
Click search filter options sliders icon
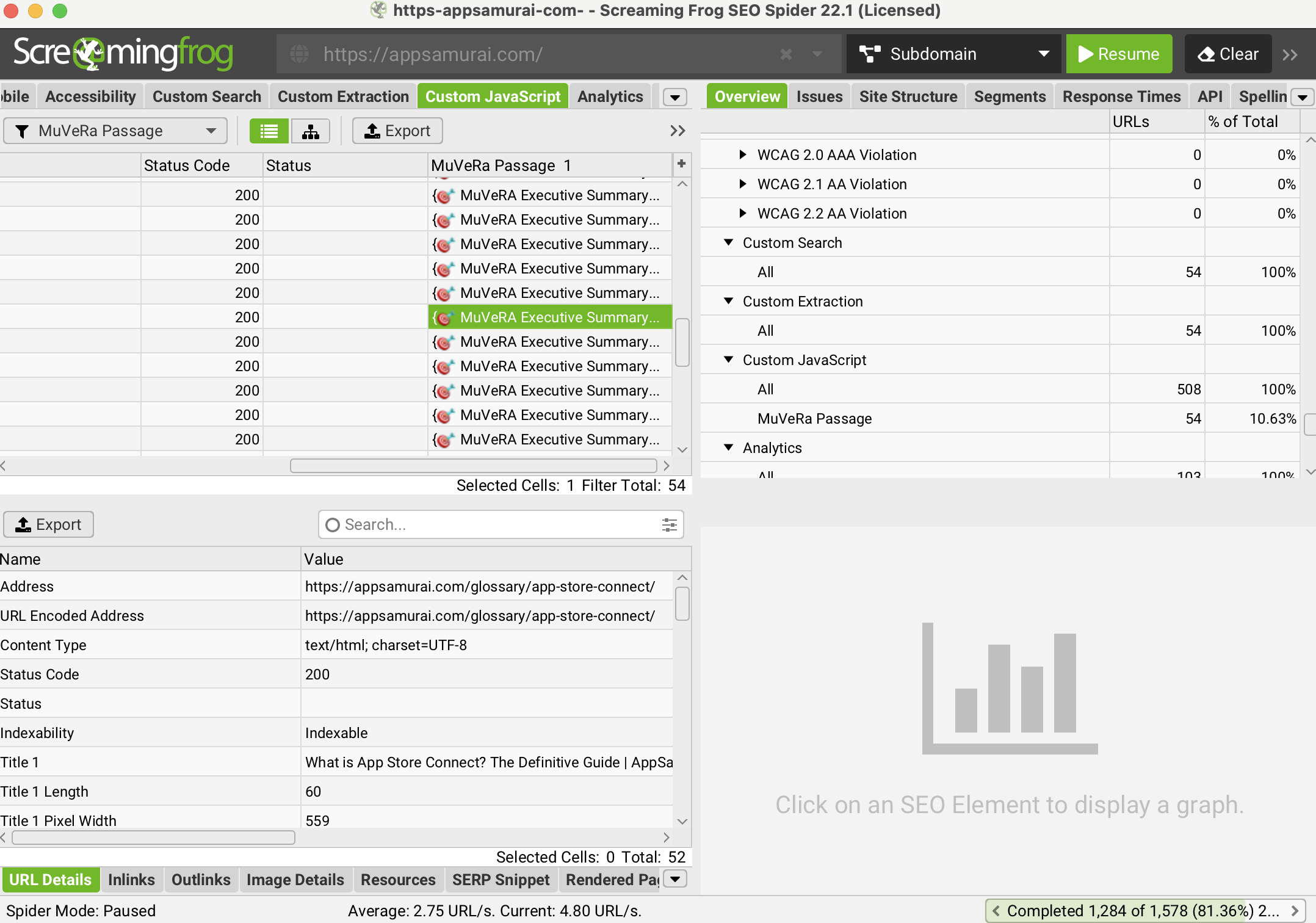[x=669, y=524]
